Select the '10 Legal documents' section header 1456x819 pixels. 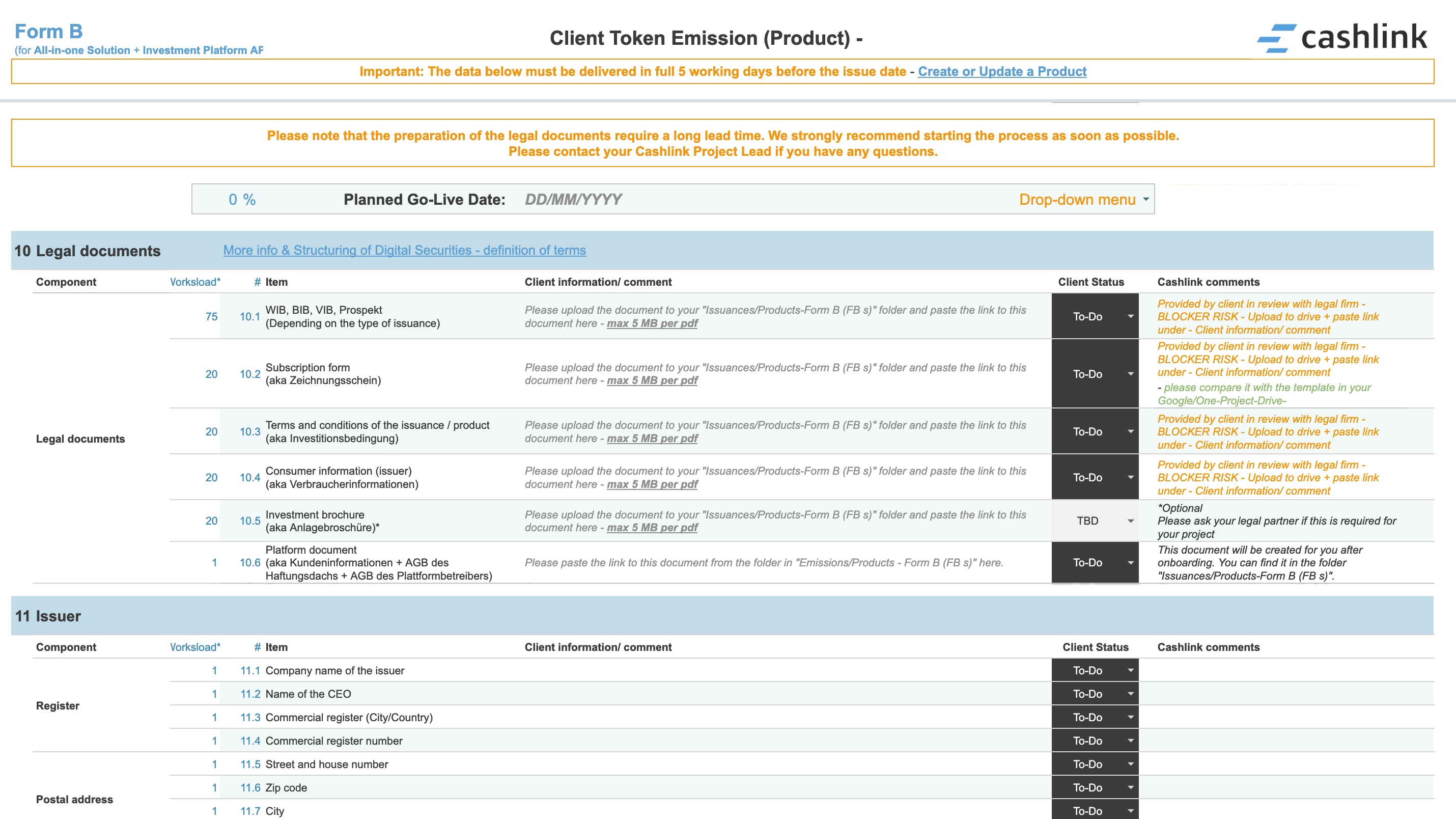point(87,251)
